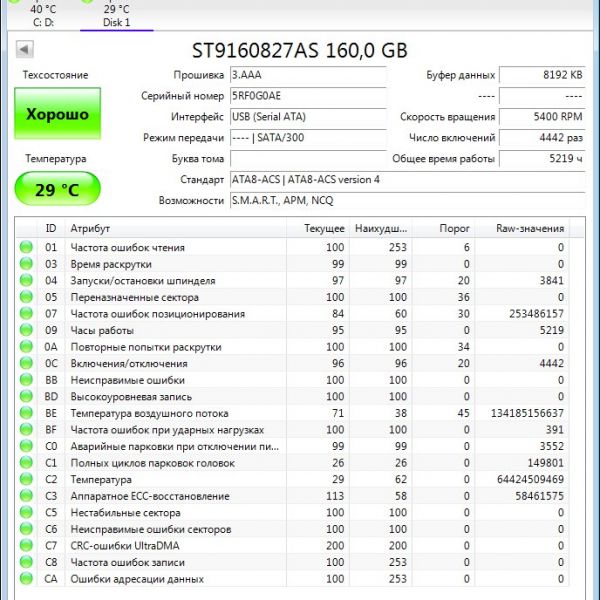Click status dot for Аппаратное ECC-восстановление

[26, 496]
